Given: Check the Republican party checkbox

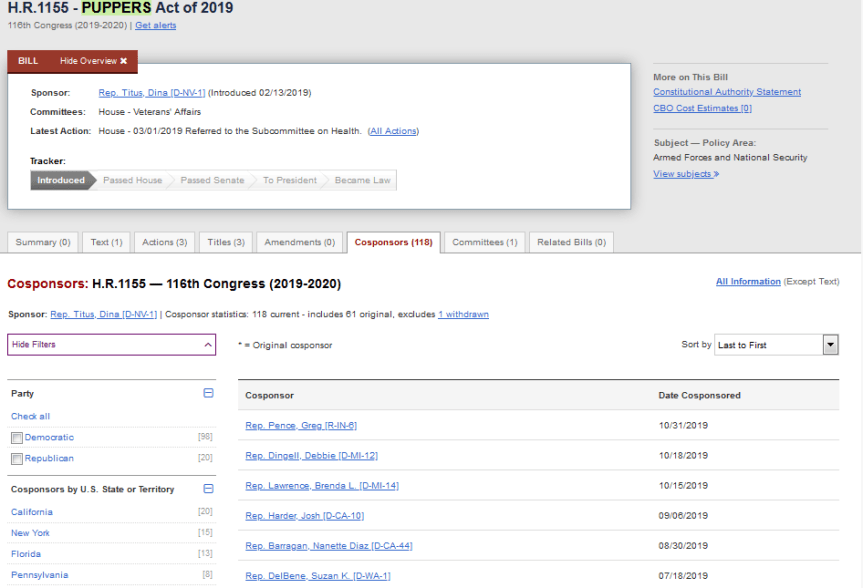Looking at the screenshot, I should coord(17,459).
